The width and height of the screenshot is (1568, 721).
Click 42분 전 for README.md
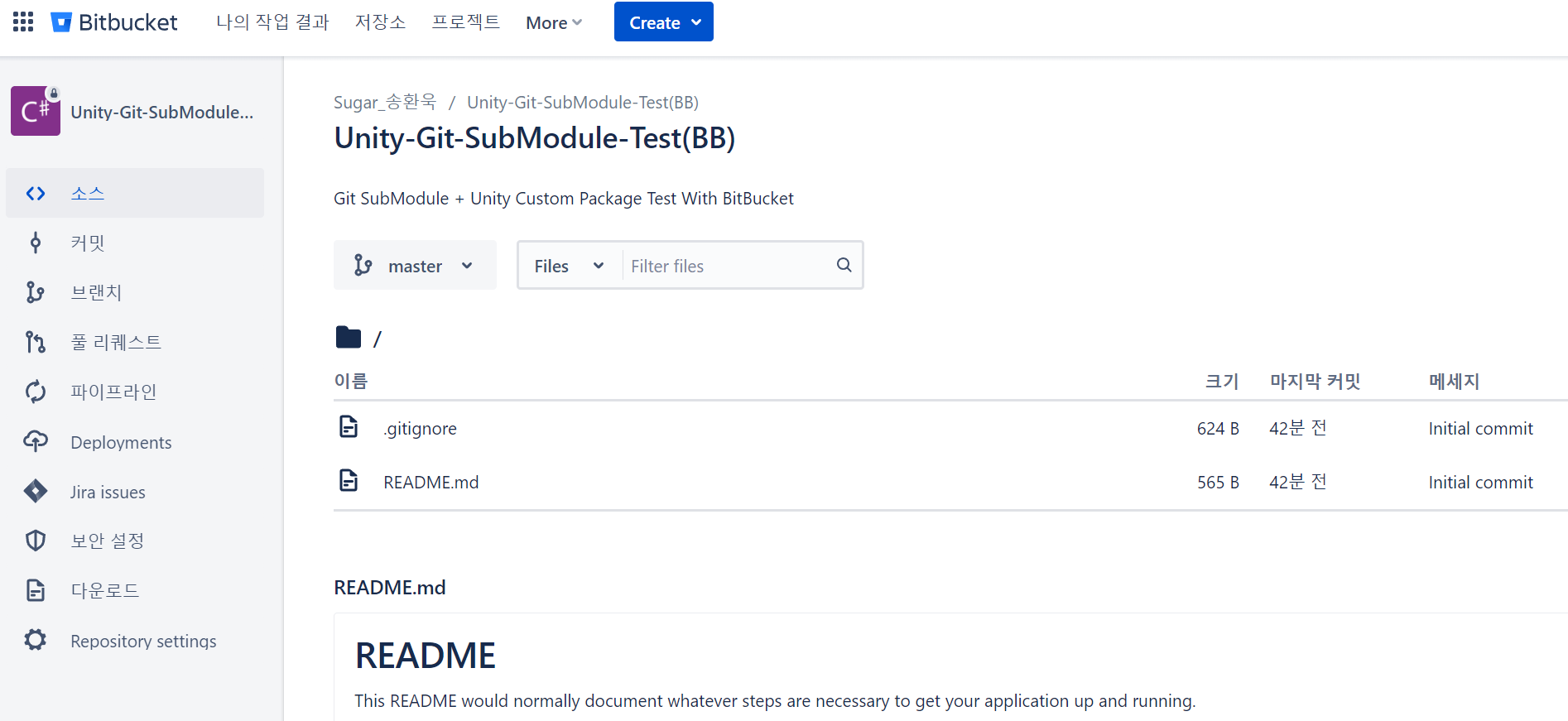tap(1298, 482)
